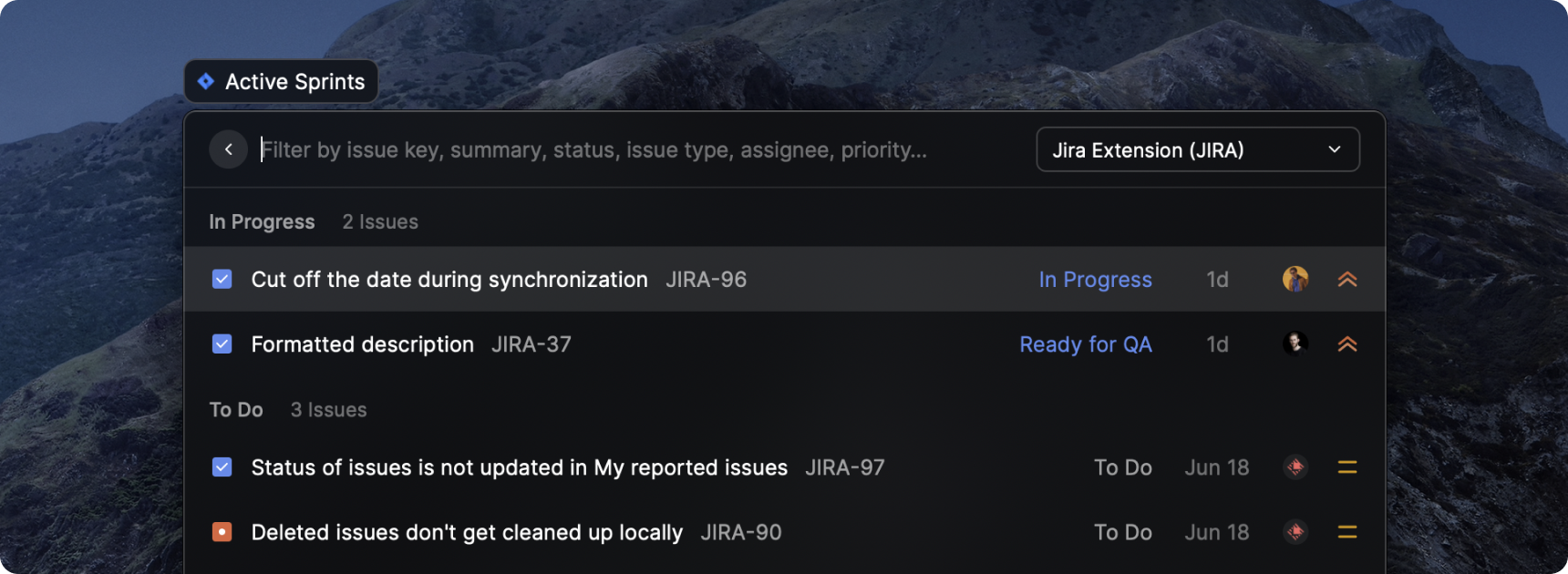Screen dimensions: 1568x574
Task: Click medium priority icon on JIRA-97
Action: click(x=1347, y=466)
